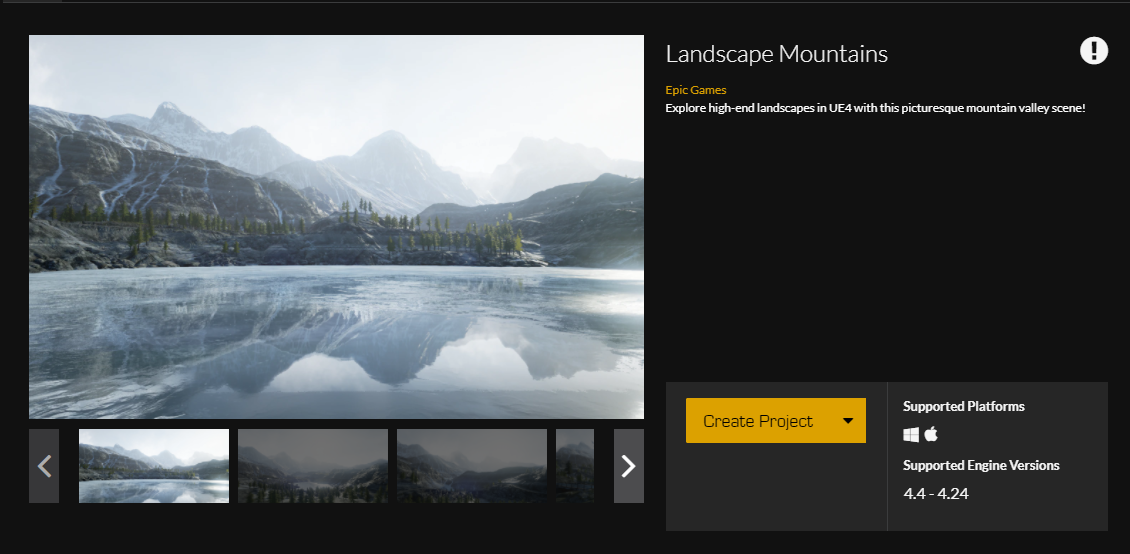This screenshot has width=1130, height=554.
Task: Select the first bright lake thumbnail
Action: pos(154,466)
